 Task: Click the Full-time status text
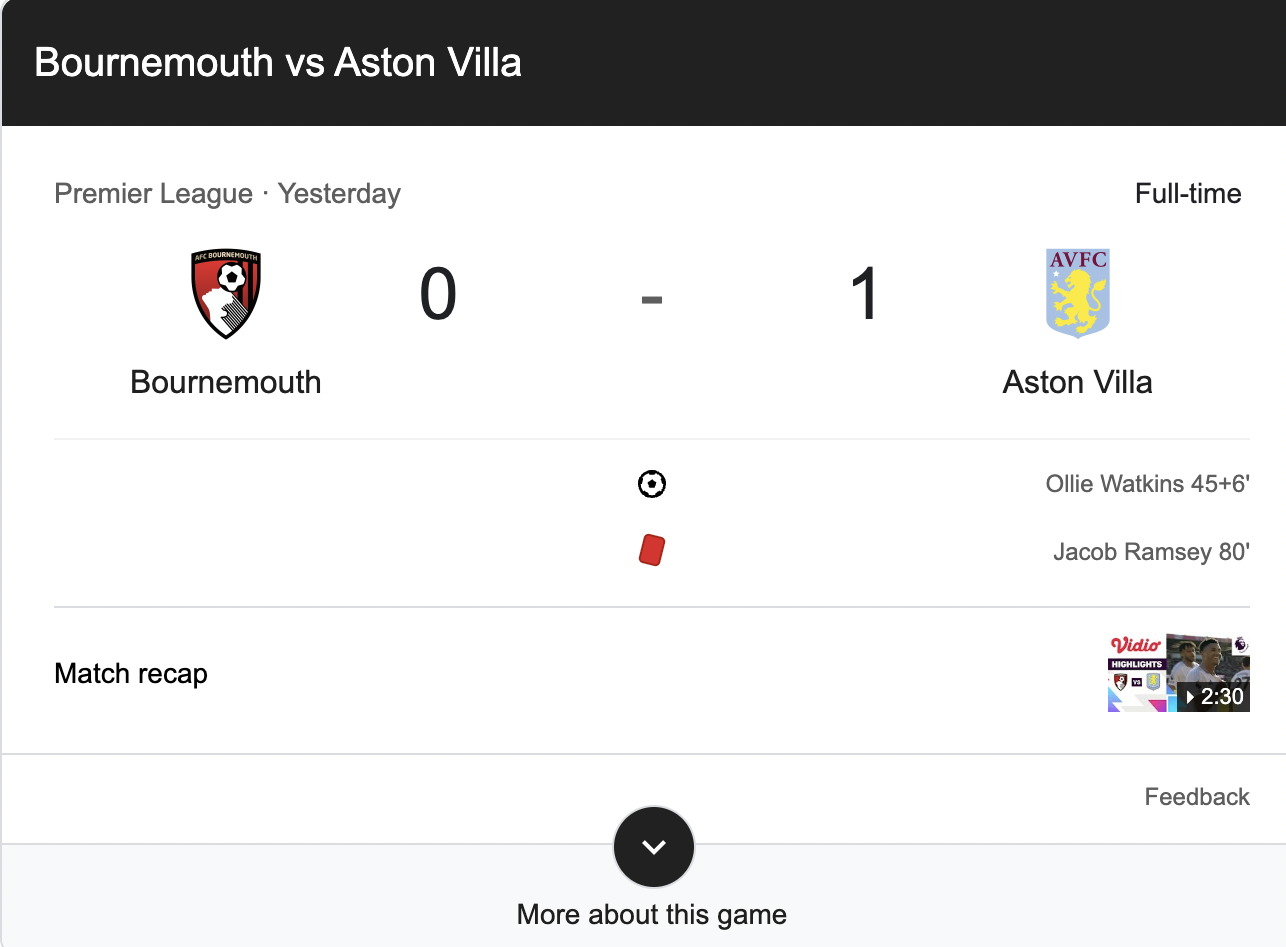(x=1188, y=193)
